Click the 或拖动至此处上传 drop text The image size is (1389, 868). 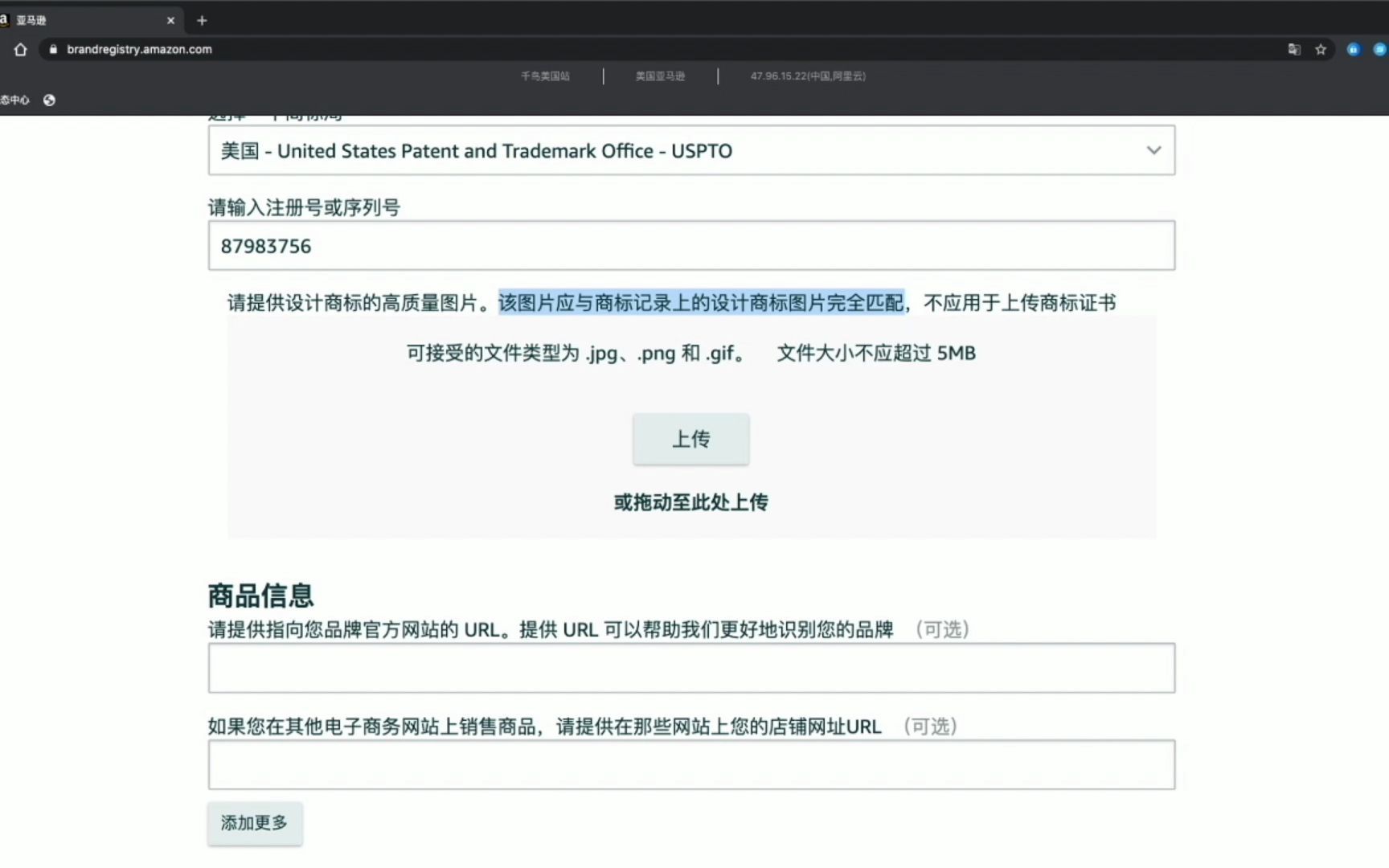(691, 502)
